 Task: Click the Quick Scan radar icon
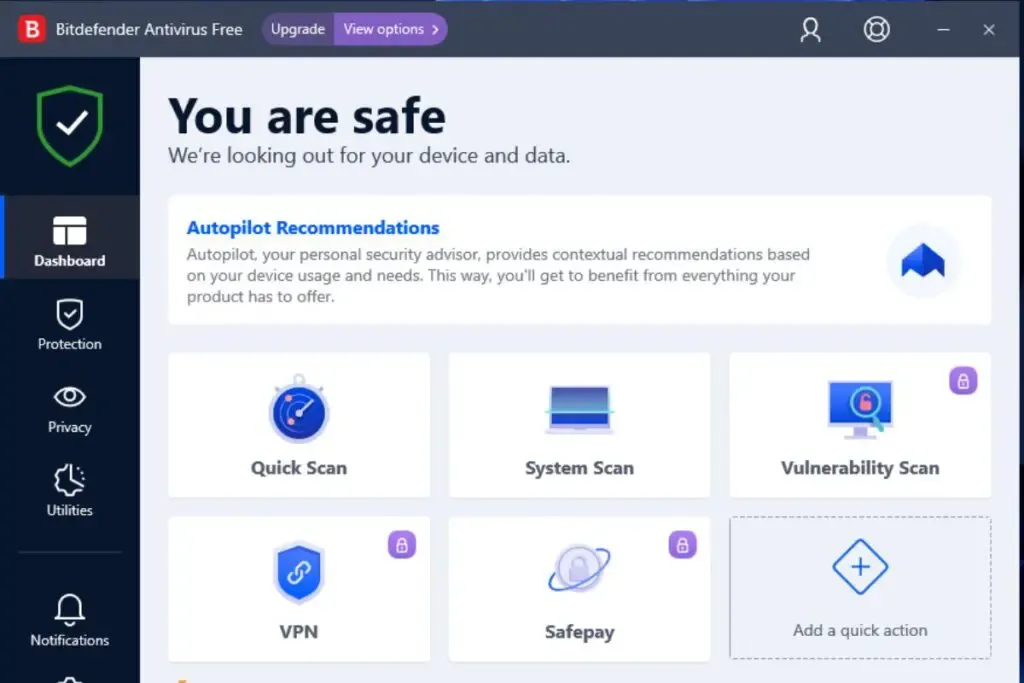coord(299,409)
